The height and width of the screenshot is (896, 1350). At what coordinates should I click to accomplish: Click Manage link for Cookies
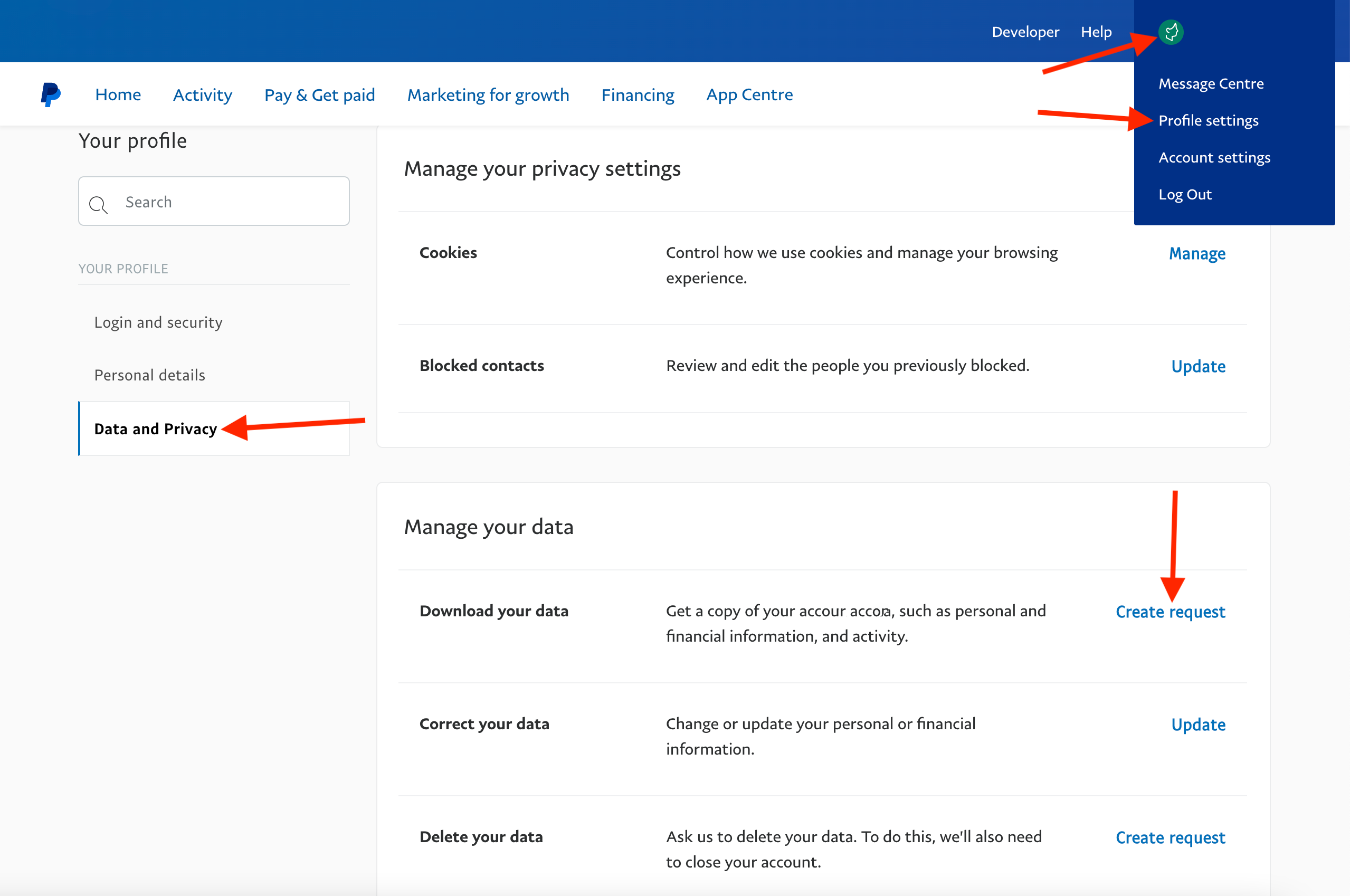tap(1197, 253)
